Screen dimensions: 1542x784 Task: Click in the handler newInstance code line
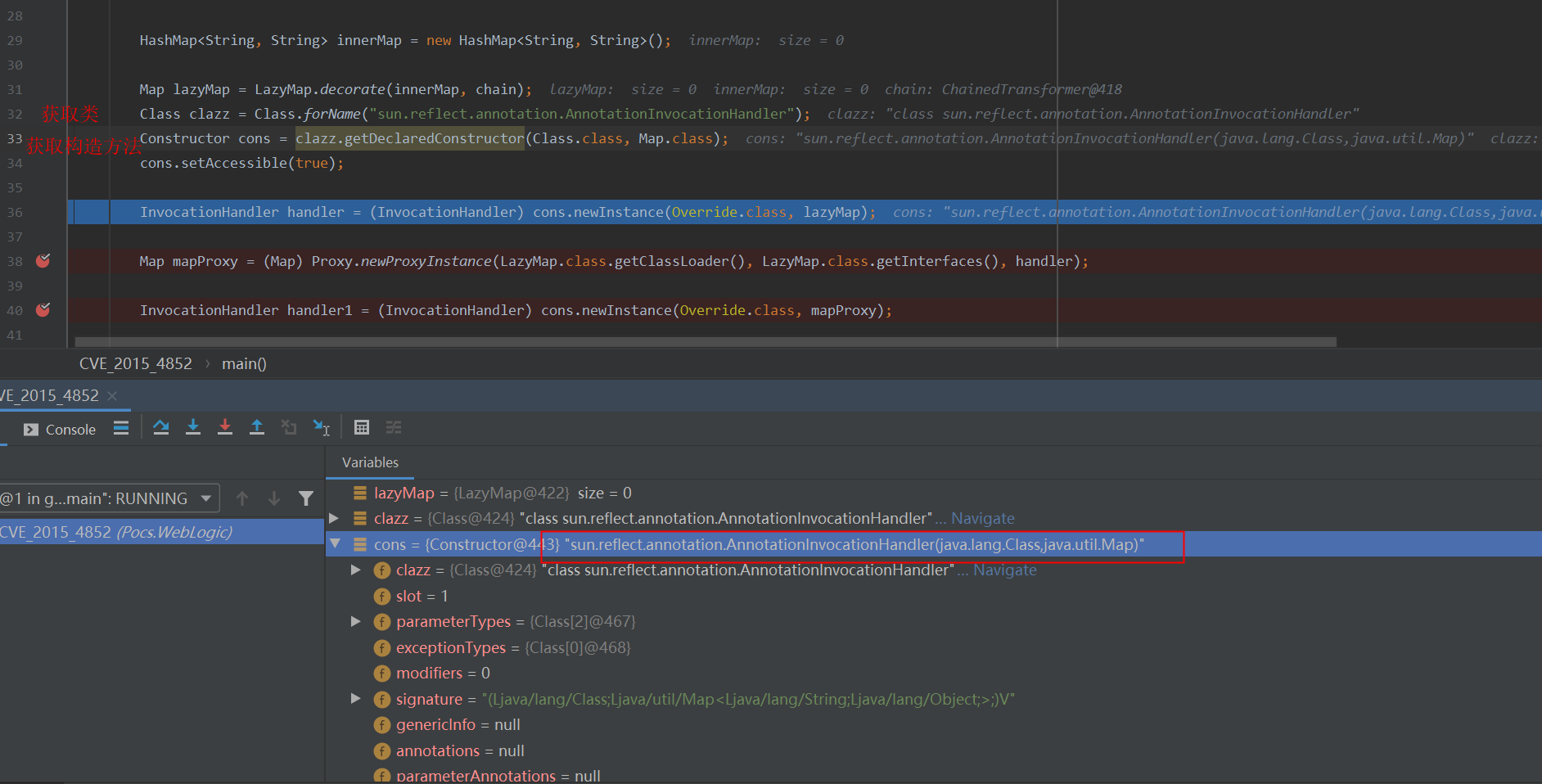click(507, 212)
